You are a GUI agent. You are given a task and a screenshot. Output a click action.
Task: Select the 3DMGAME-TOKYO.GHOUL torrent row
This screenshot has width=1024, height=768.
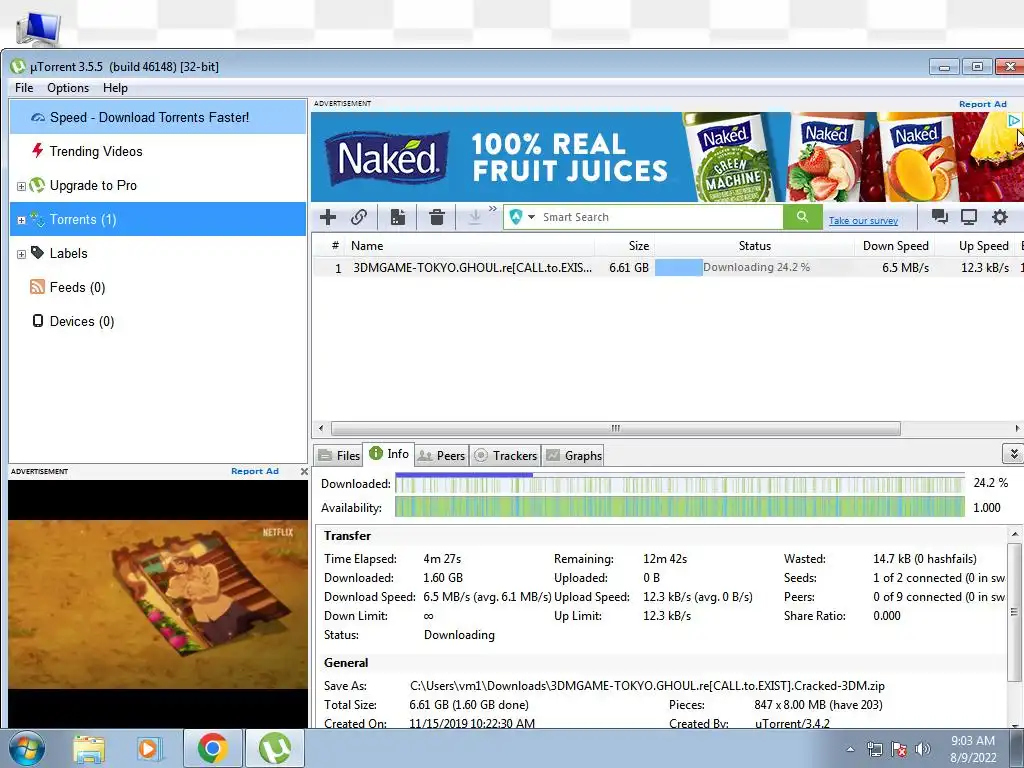pos(666,268)
